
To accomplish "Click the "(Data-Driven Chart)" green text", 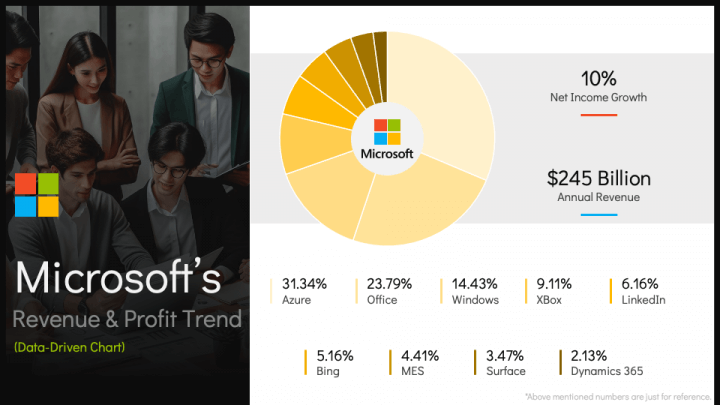I will coord(69,347).
